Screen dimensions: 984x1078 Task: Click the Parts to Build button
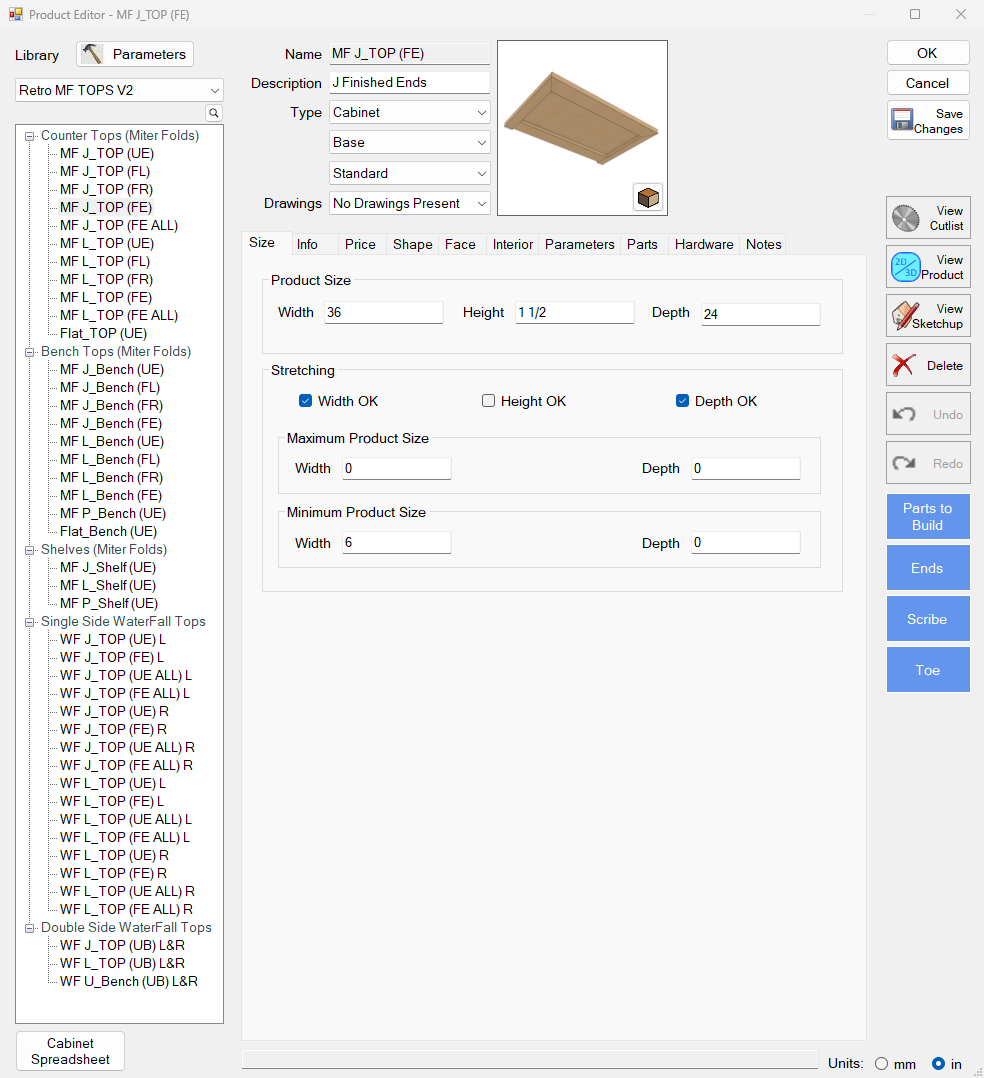928,516
